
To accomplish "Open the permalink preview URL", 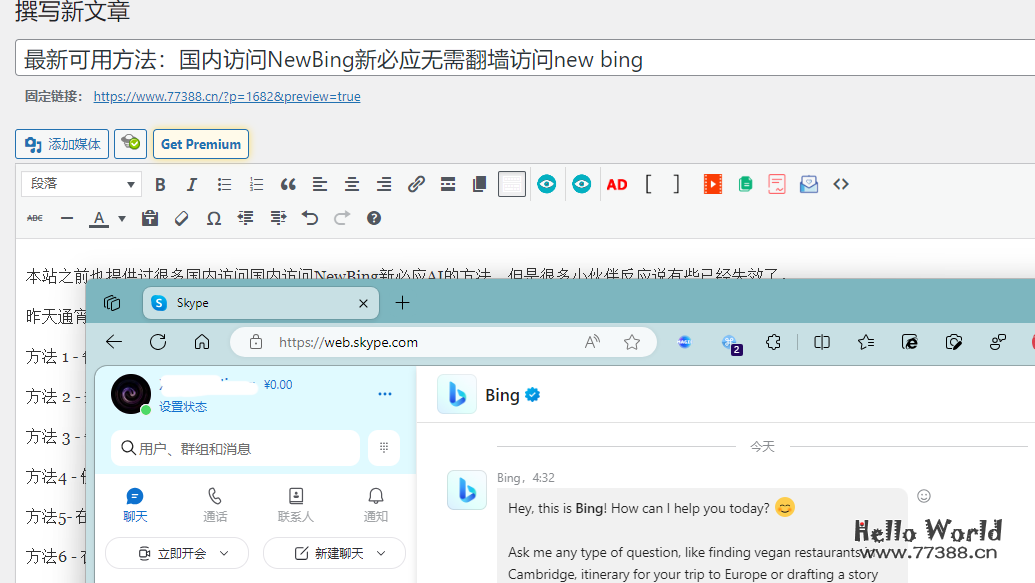I will 227,96.
